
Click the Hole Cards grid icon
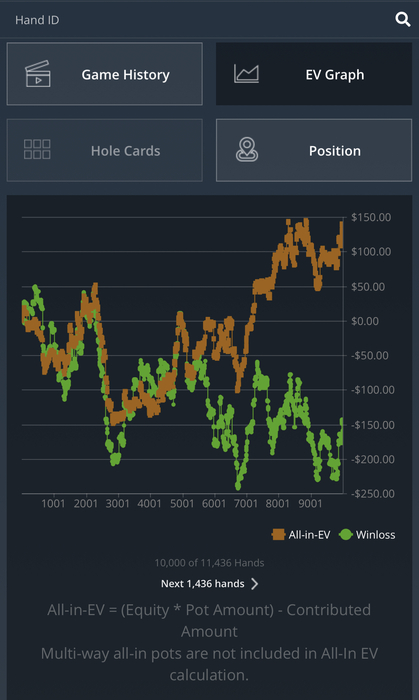37,150
